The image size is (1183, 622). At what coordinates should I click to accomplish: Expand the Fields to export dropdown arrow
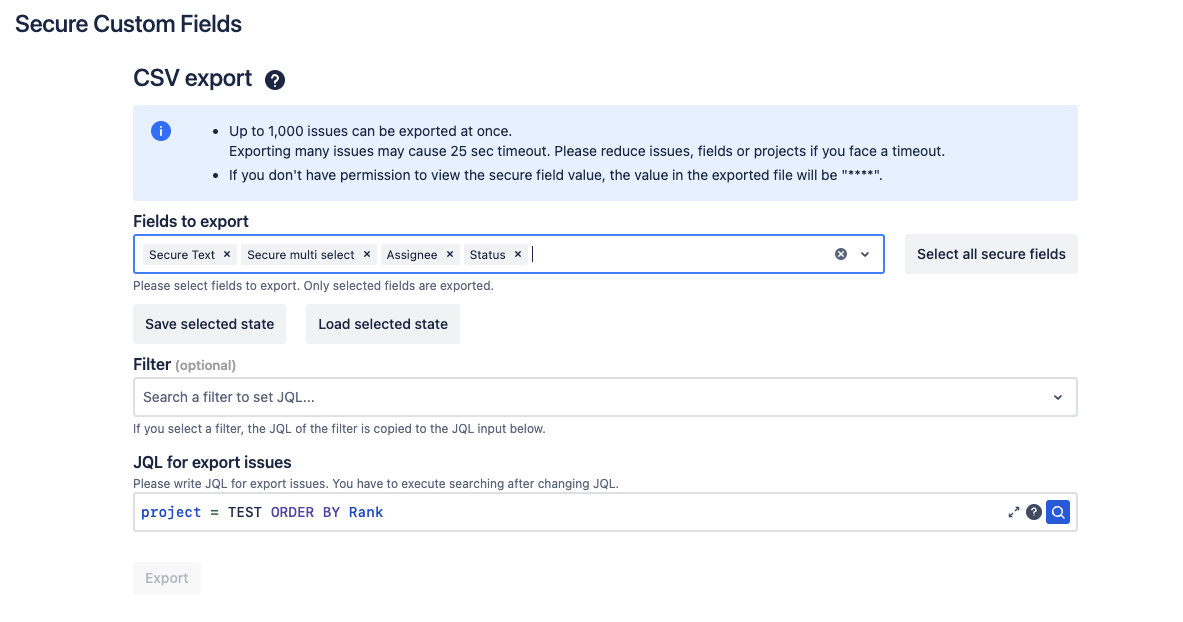coord(865,255)
